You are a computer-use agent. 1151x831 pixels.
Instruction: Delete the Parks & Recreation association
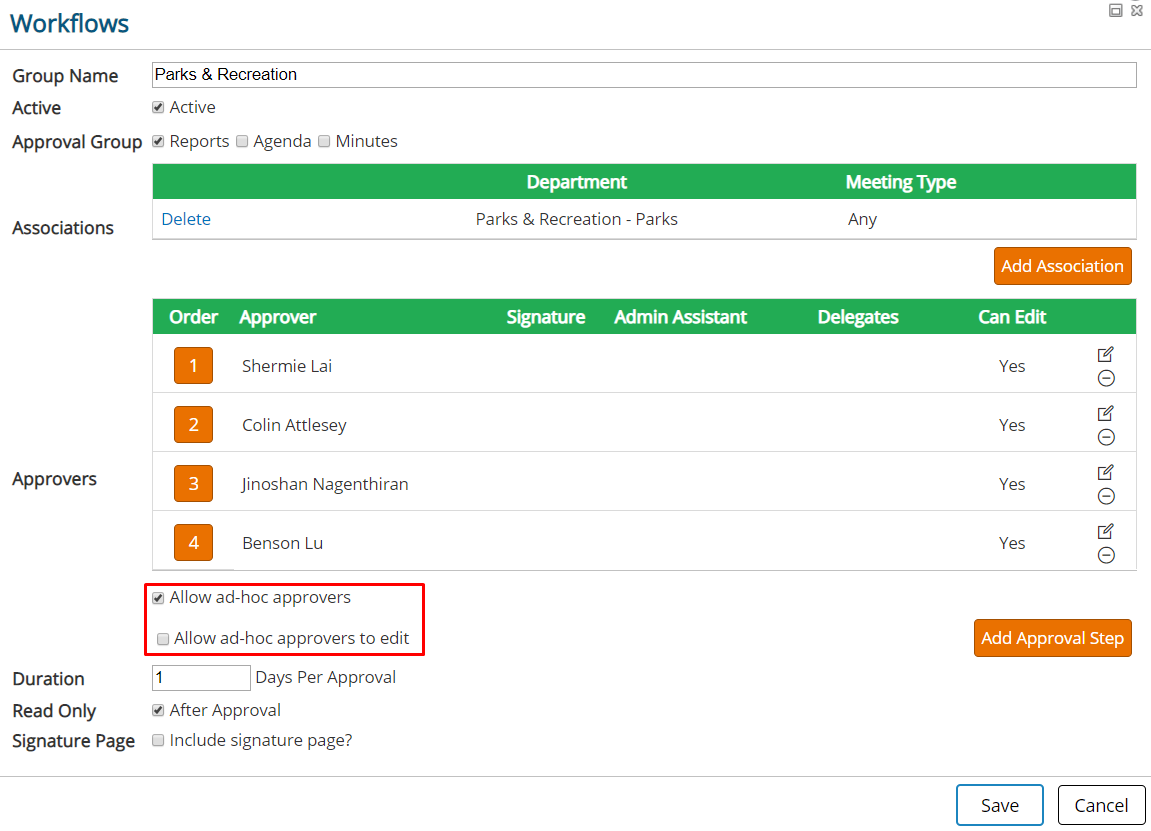click(186, 219)
